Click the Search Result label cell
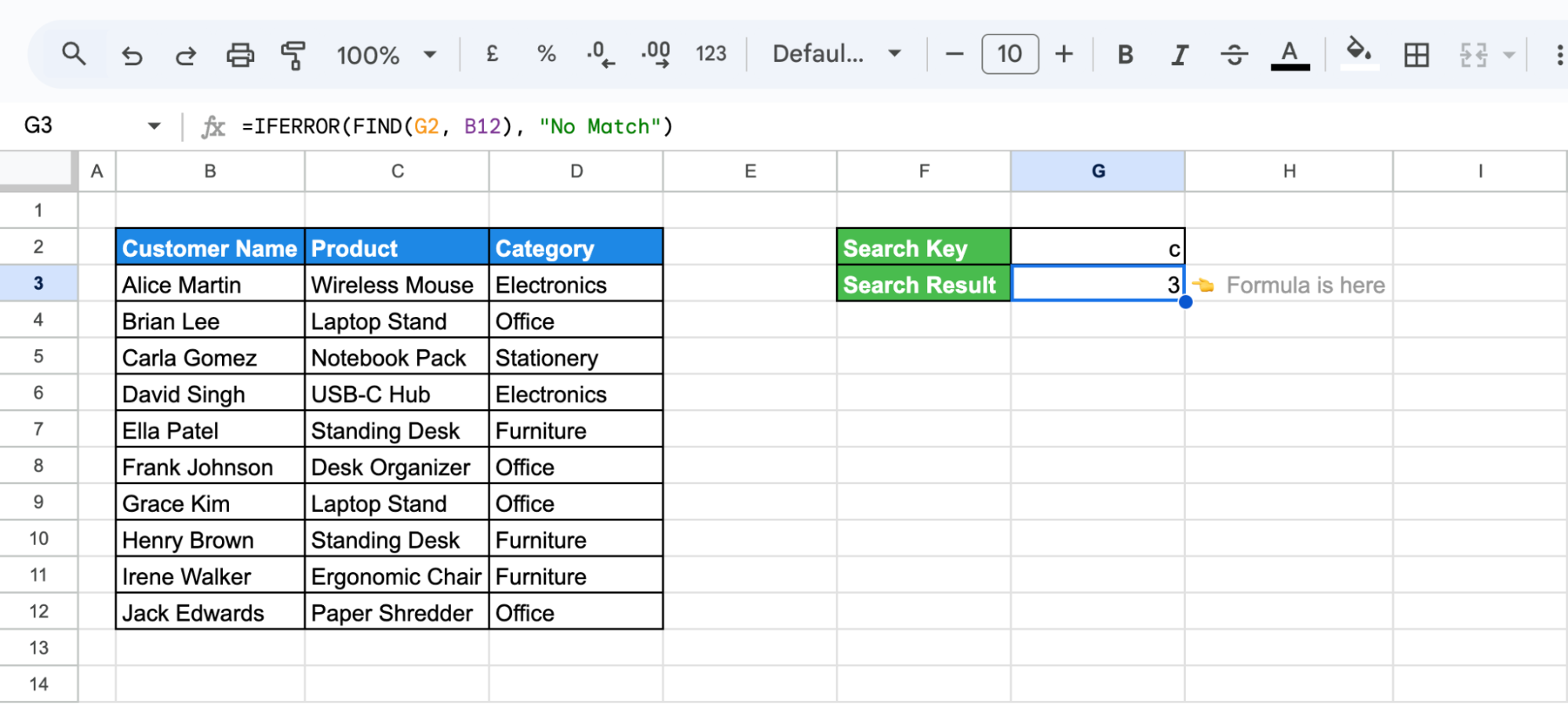The height and width of the screenshot is (704, 1568). (x=924, y=284)
